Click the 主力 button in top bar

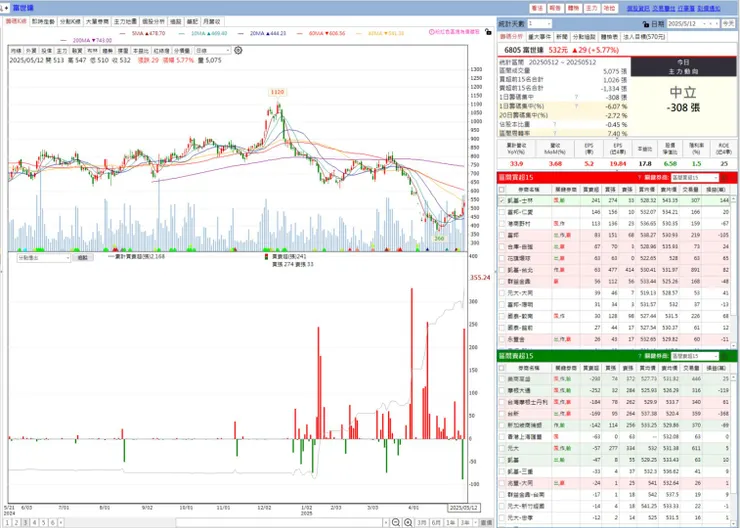point(591,8)
